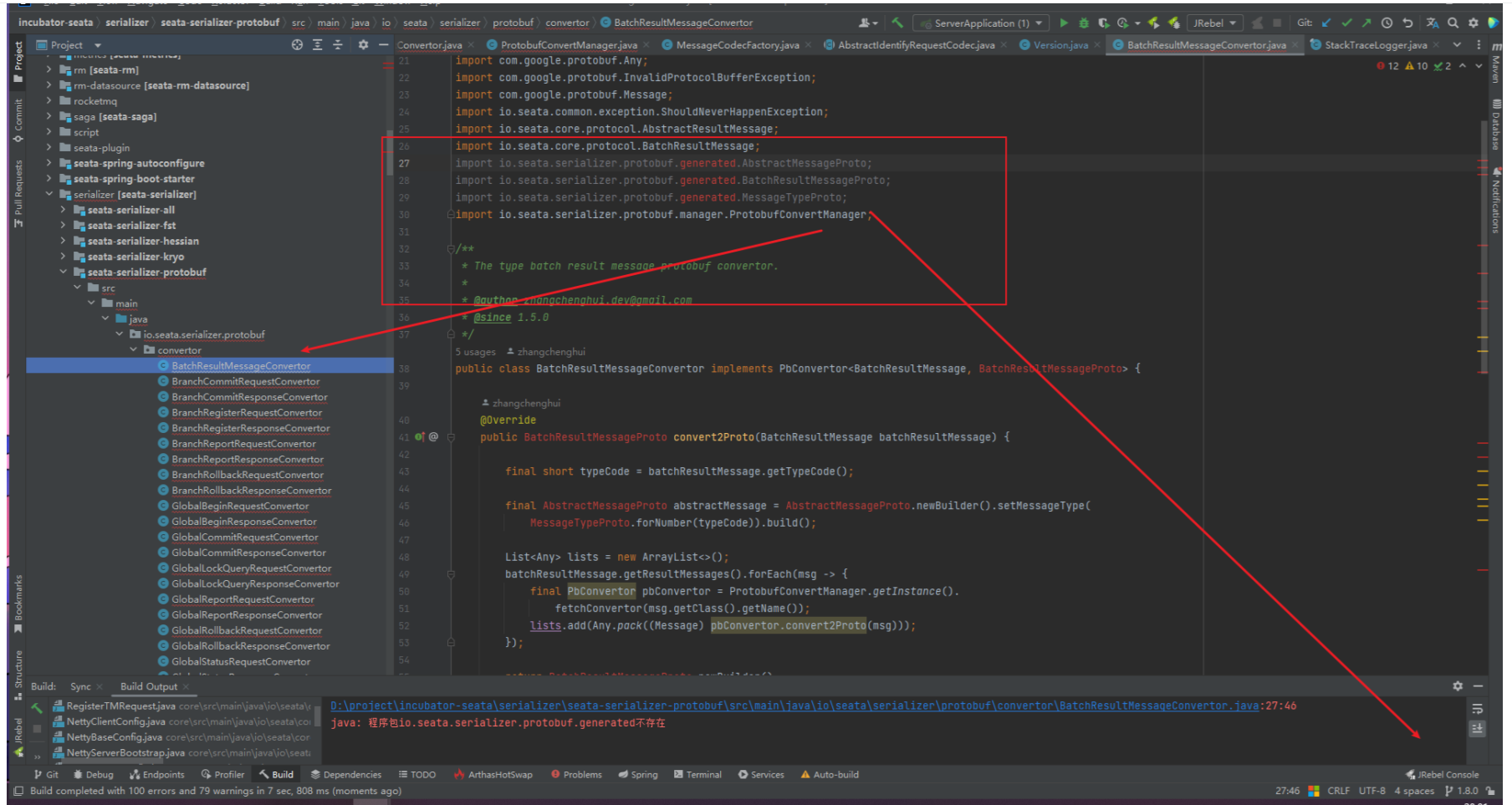Open the Translate icon in toolbar
The image size is (1512, 805).
coord(1433,23)
